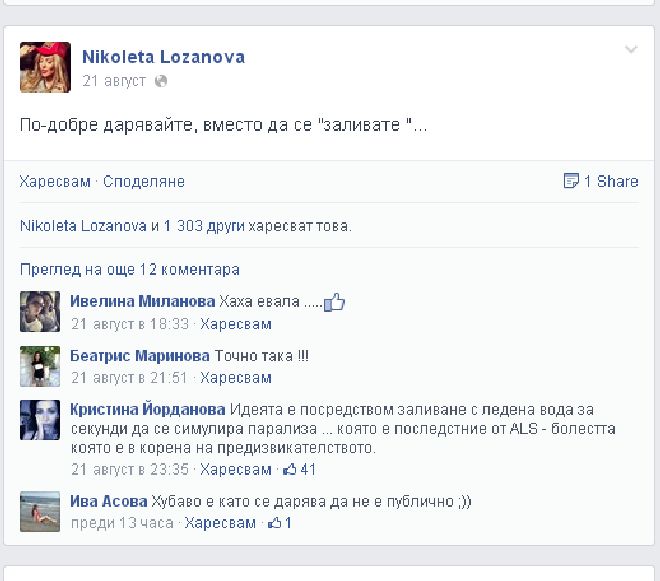Screen dimensions: 660x581
Task: Open the 1 303 други likes list
Action: click(204, 226)
